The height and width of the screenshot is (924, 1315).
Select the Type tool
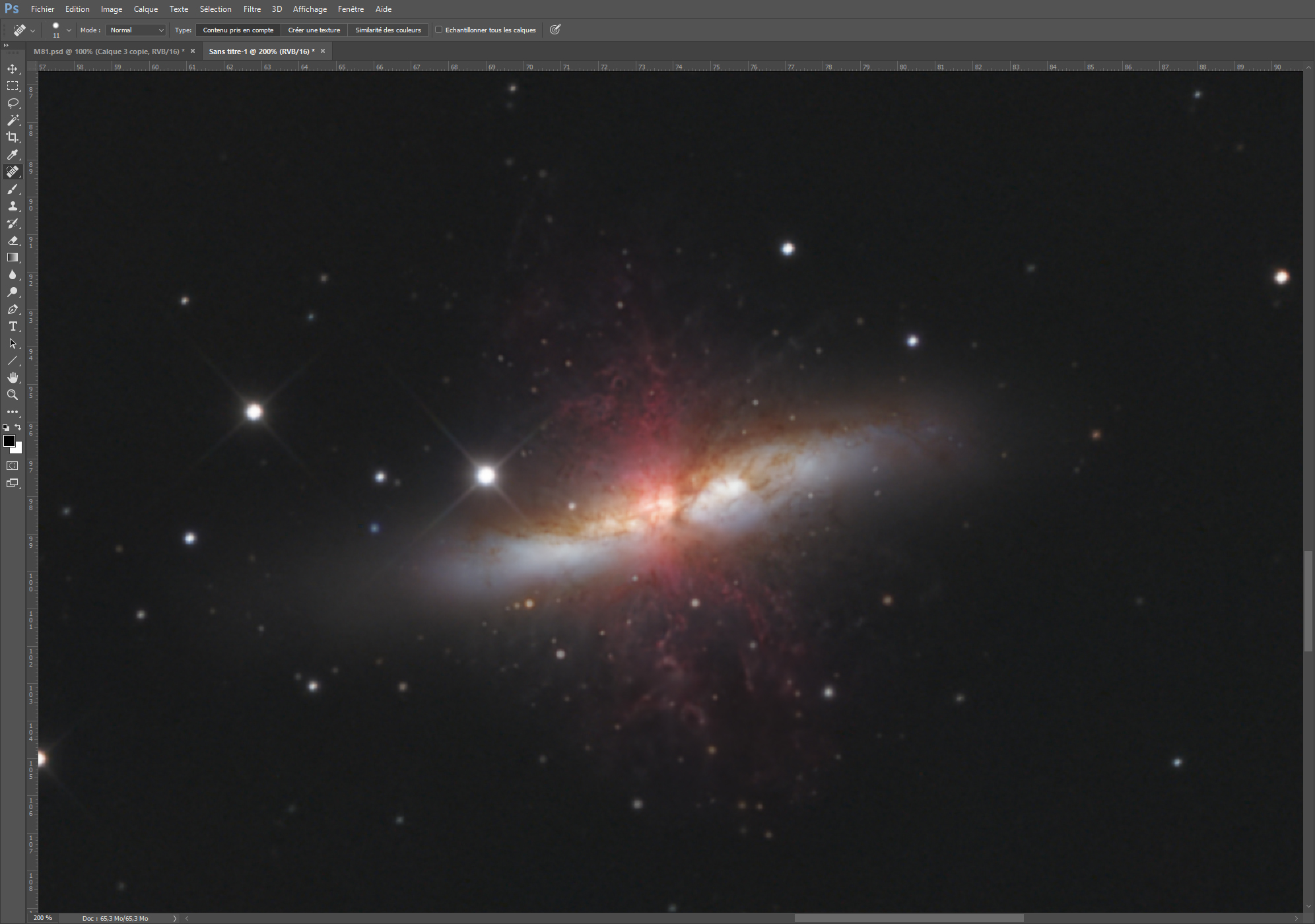pyautogui.click(x=13, y=326)
